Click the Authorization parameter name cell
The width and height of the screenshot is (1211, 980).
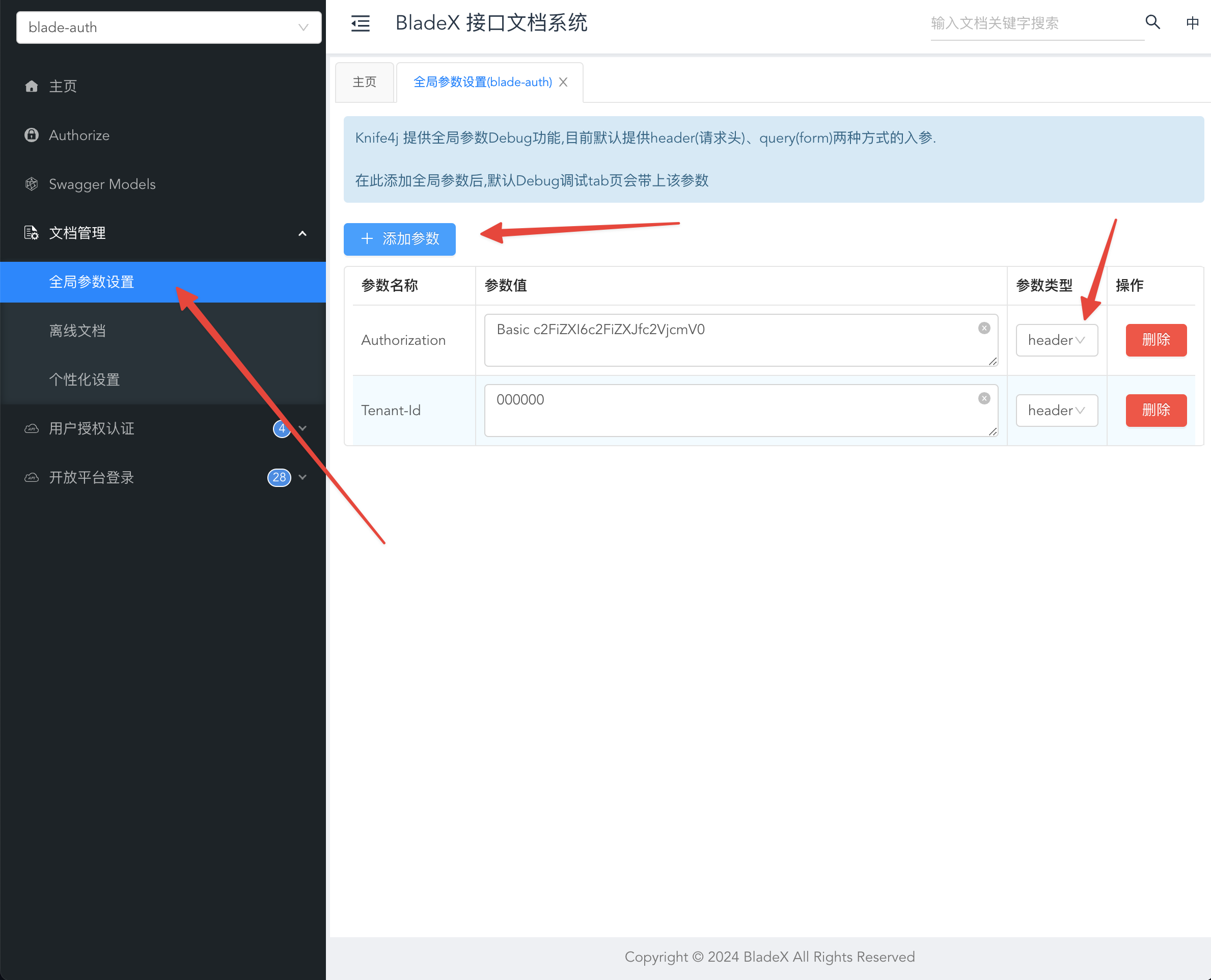click(x=414, y=340)
